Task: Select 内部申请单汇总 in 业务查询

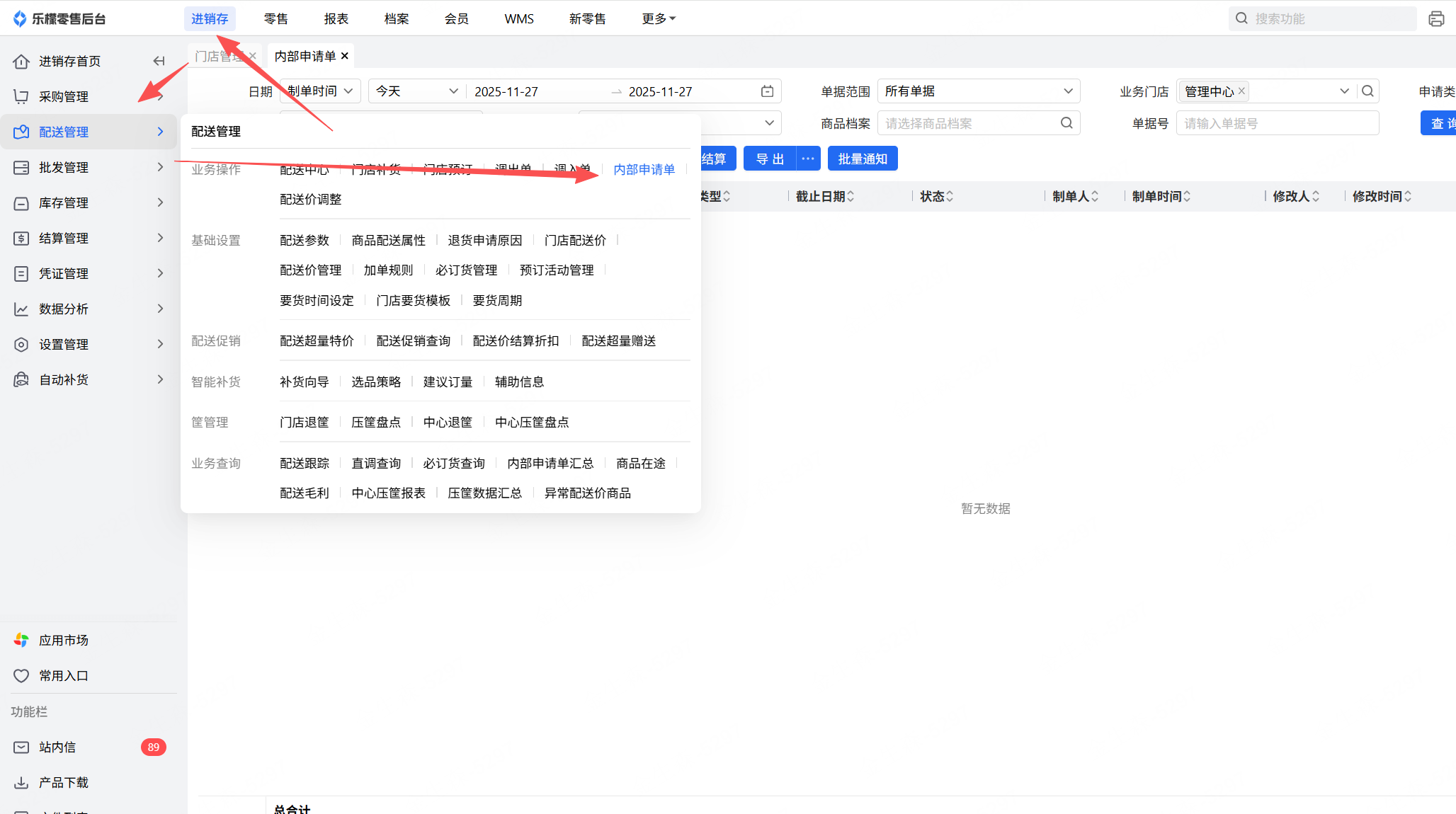Action: pos(550,463)
